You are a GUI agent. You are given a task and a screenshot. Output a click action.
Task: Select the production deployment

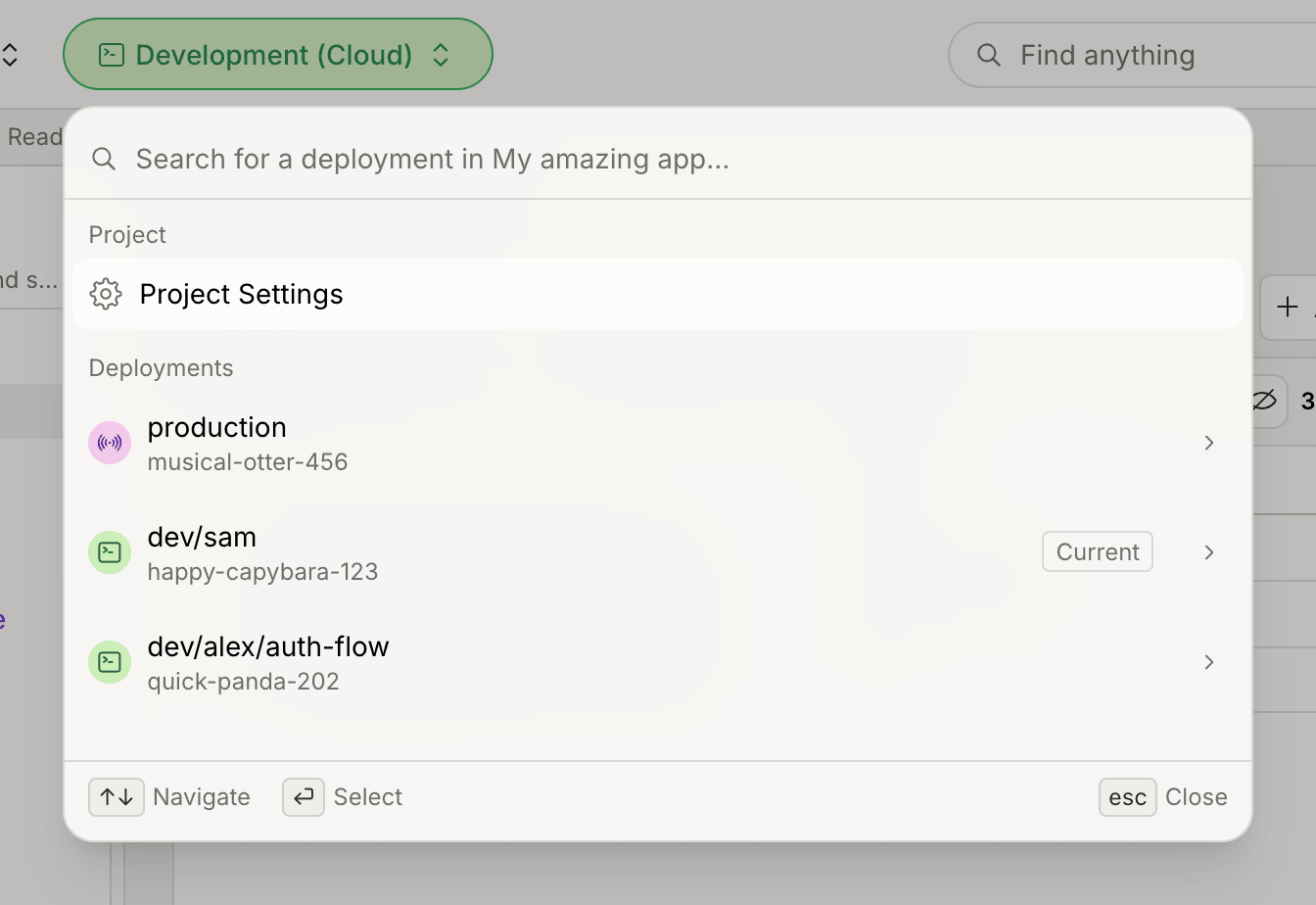[x=658, y=443]
